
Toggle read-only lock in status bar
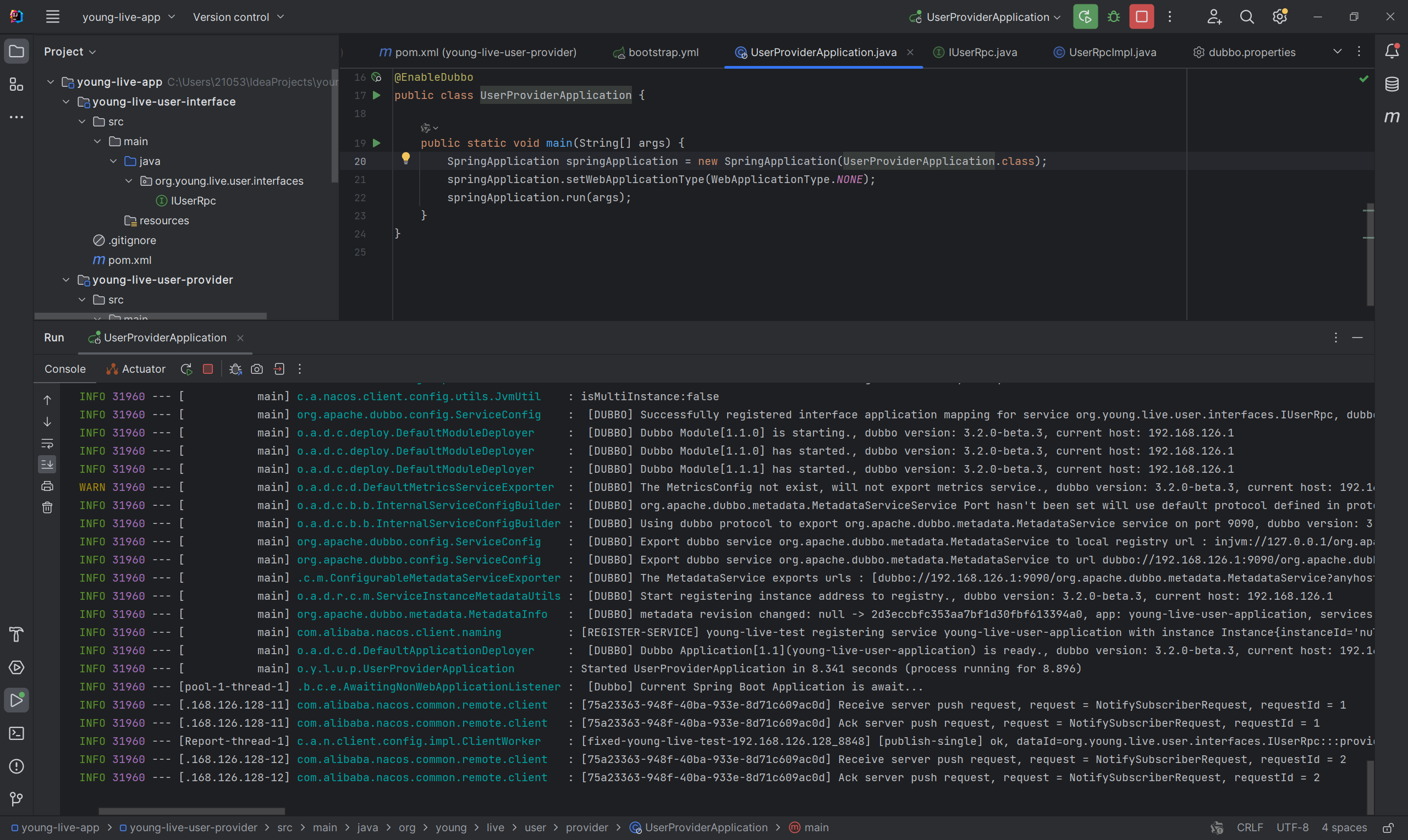(1389, 827)
